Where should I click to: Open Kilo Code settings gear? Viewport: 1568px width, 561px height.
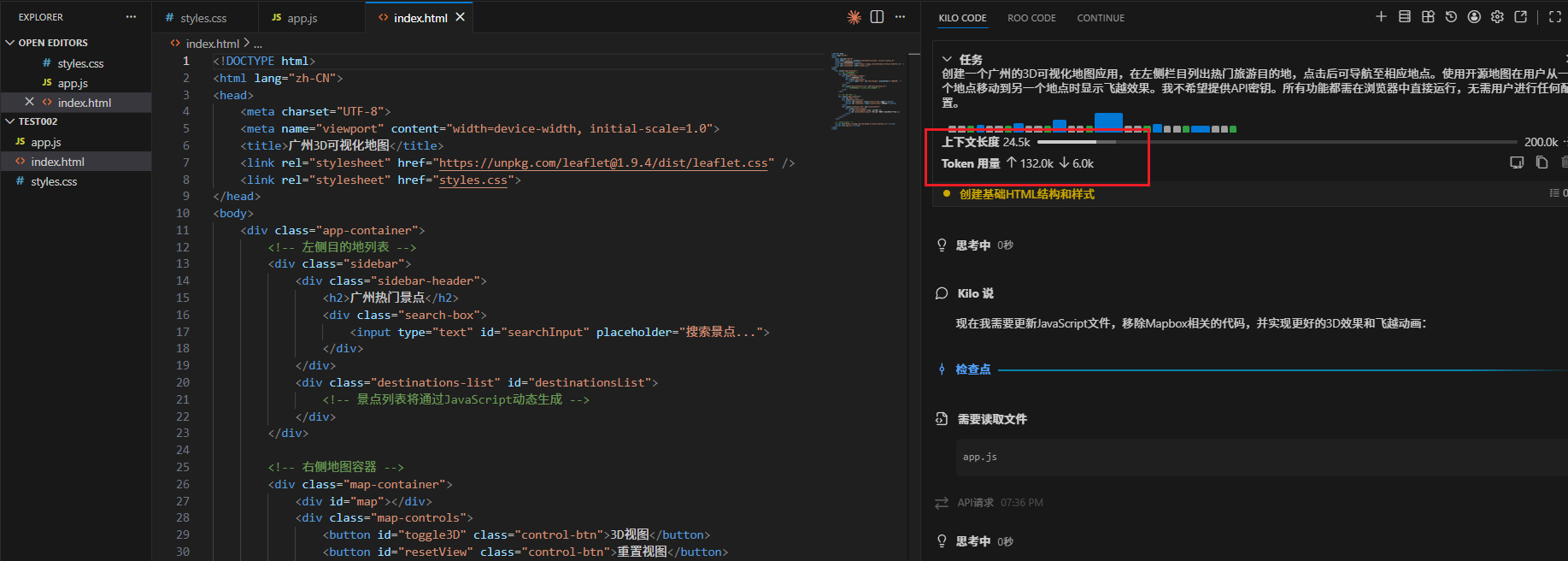click(x=1497, y=16)
